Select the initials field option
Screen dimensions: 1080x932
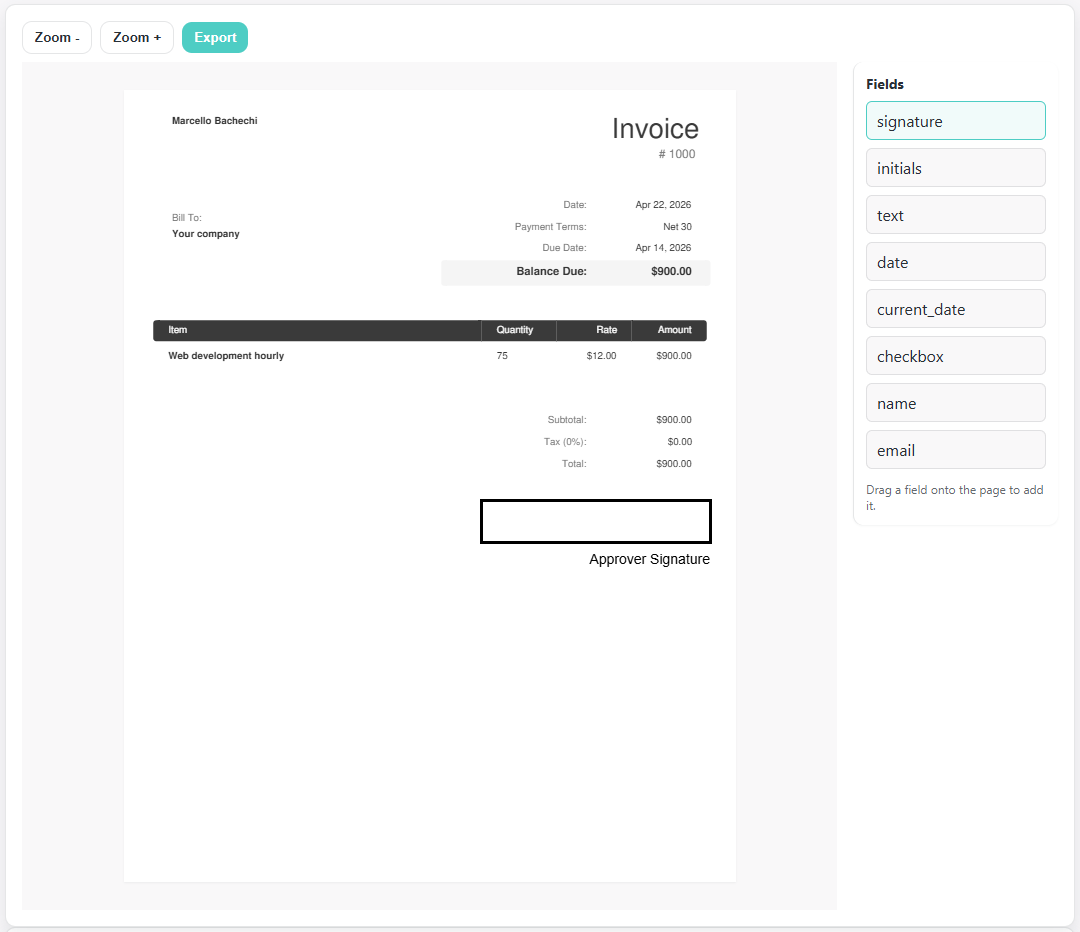pos(955,167)
